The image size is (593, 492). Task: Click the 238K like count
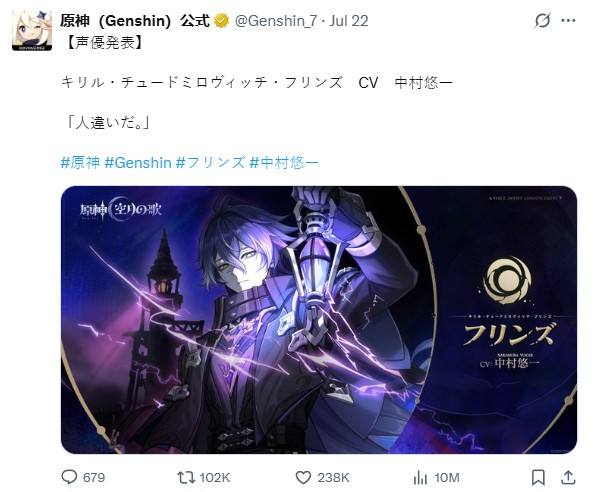tap(333, 478)
